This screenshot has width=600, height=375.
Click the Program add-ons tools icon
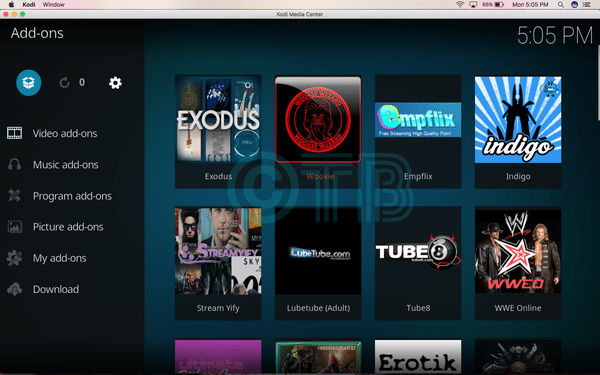(x=15, y=196)
